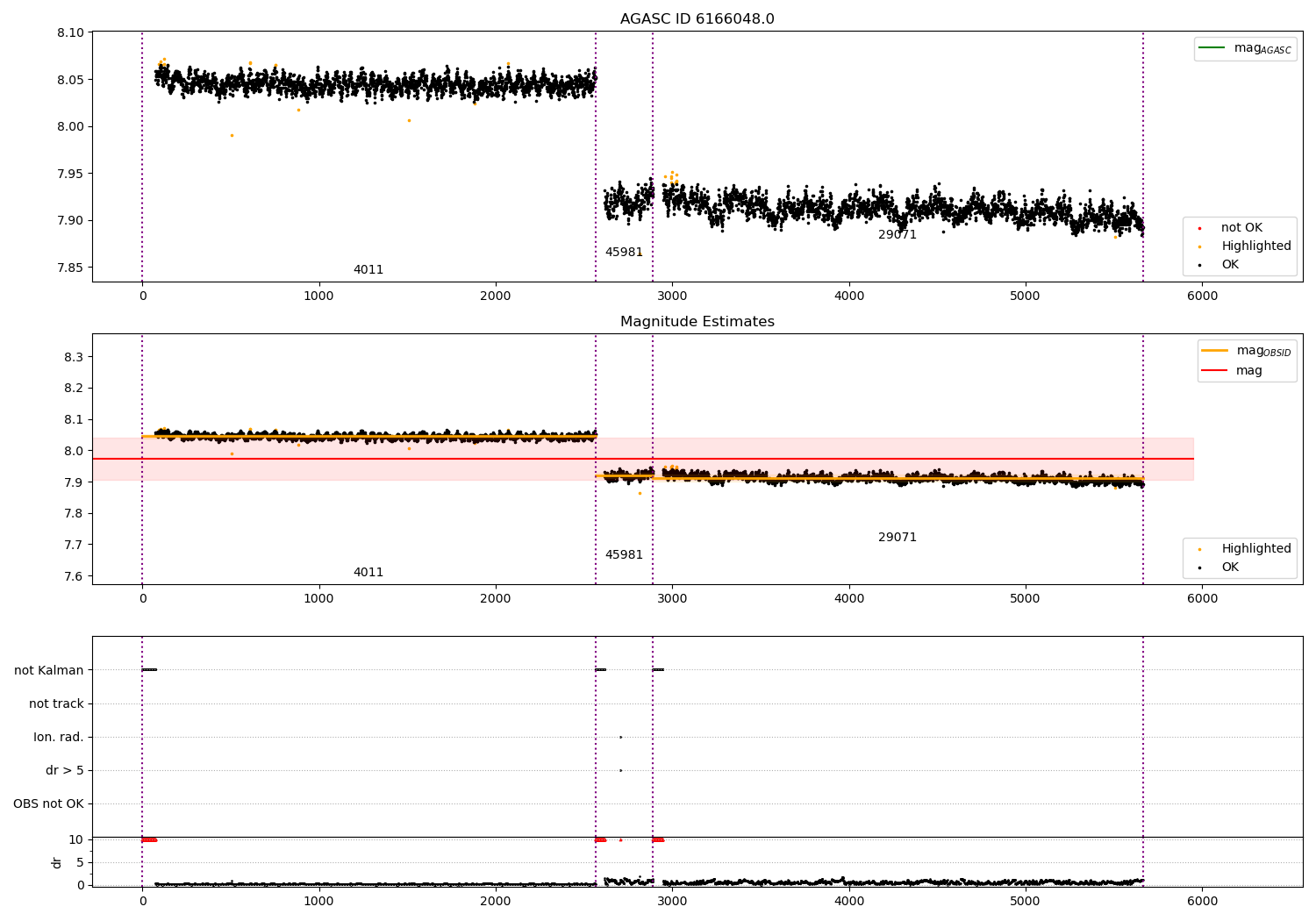Viewport: 1316px width, 921px height.
Task: Click the 6000 x-axis tick under the top plot
Action: coord(1202,296)
